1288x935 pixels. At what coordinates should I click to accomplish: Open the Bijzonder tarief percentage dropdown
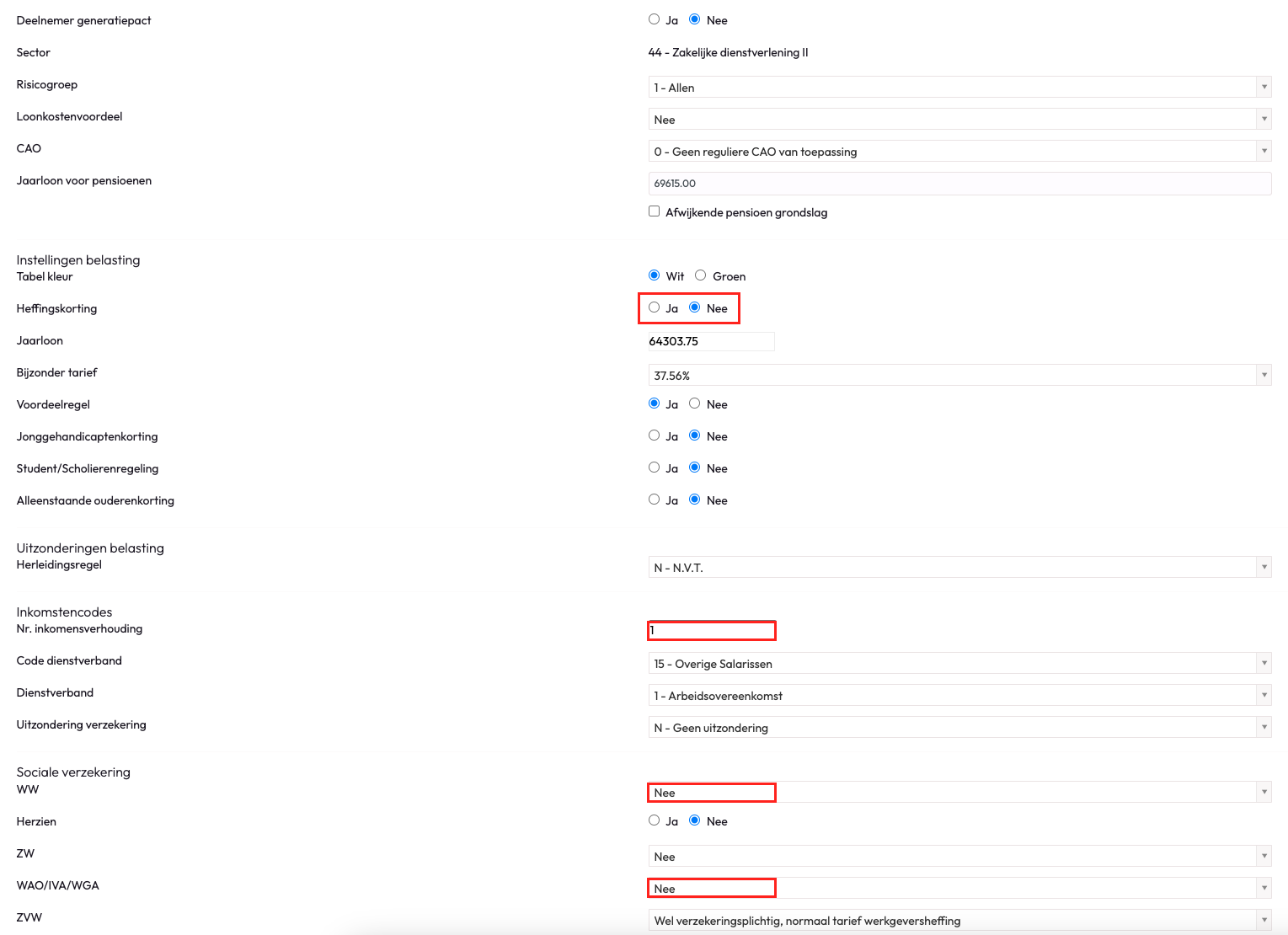pos(959,376)
